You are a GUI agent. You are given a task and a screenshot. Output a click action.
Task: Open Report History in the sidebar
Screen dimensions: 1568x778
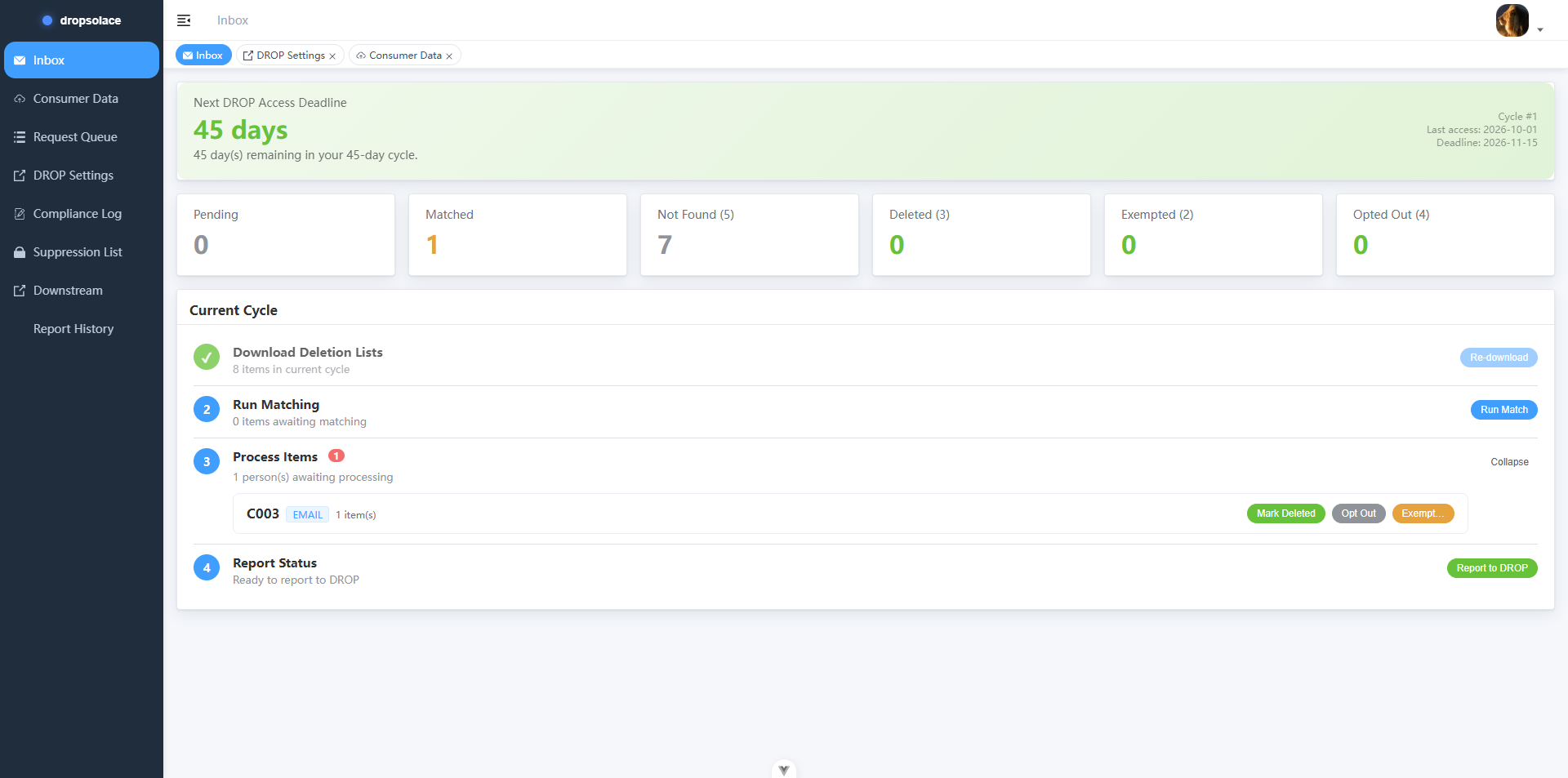click(x=82, y=329)
